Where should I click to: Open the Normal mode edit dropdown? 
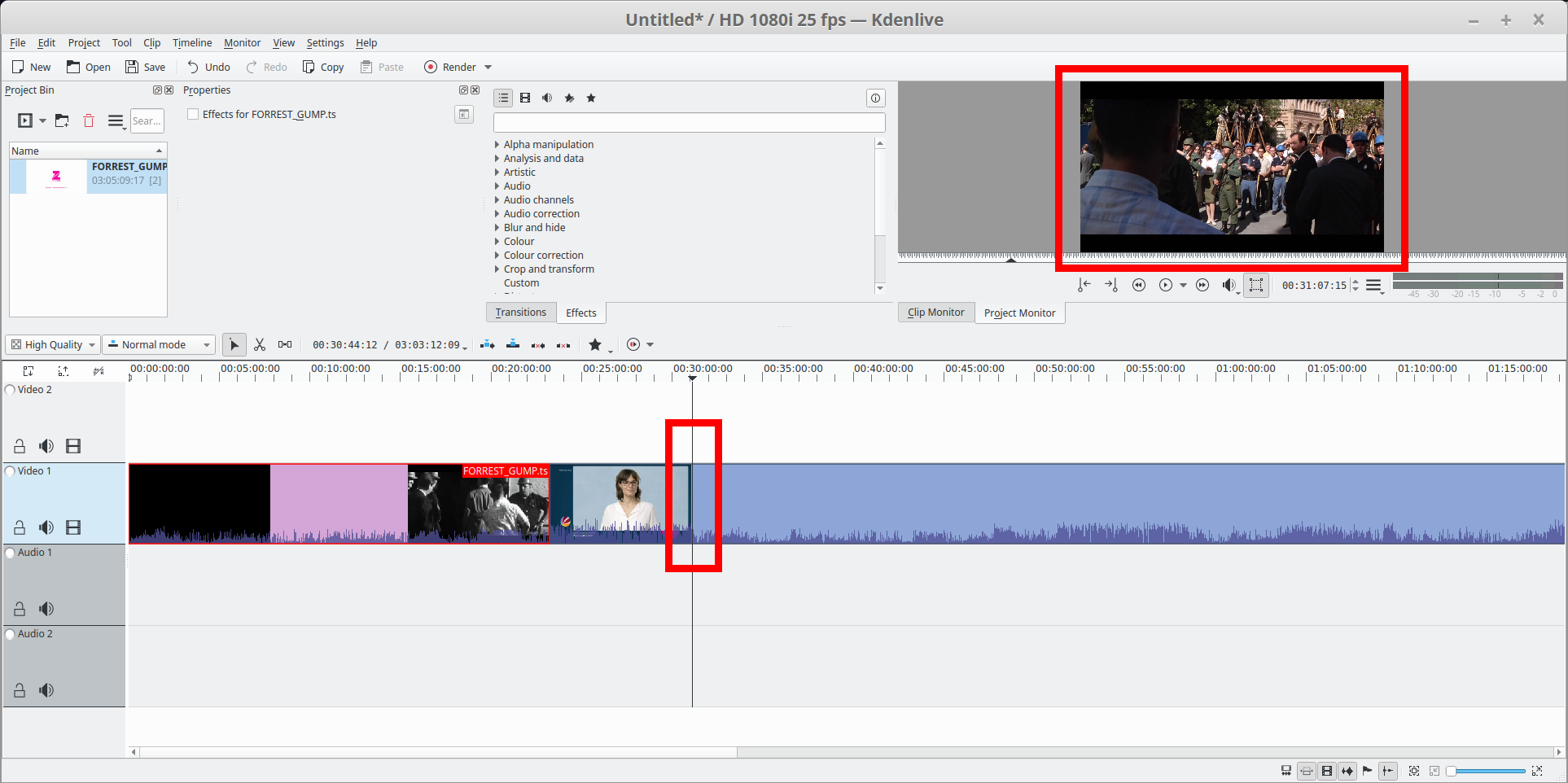coord(160,345)
